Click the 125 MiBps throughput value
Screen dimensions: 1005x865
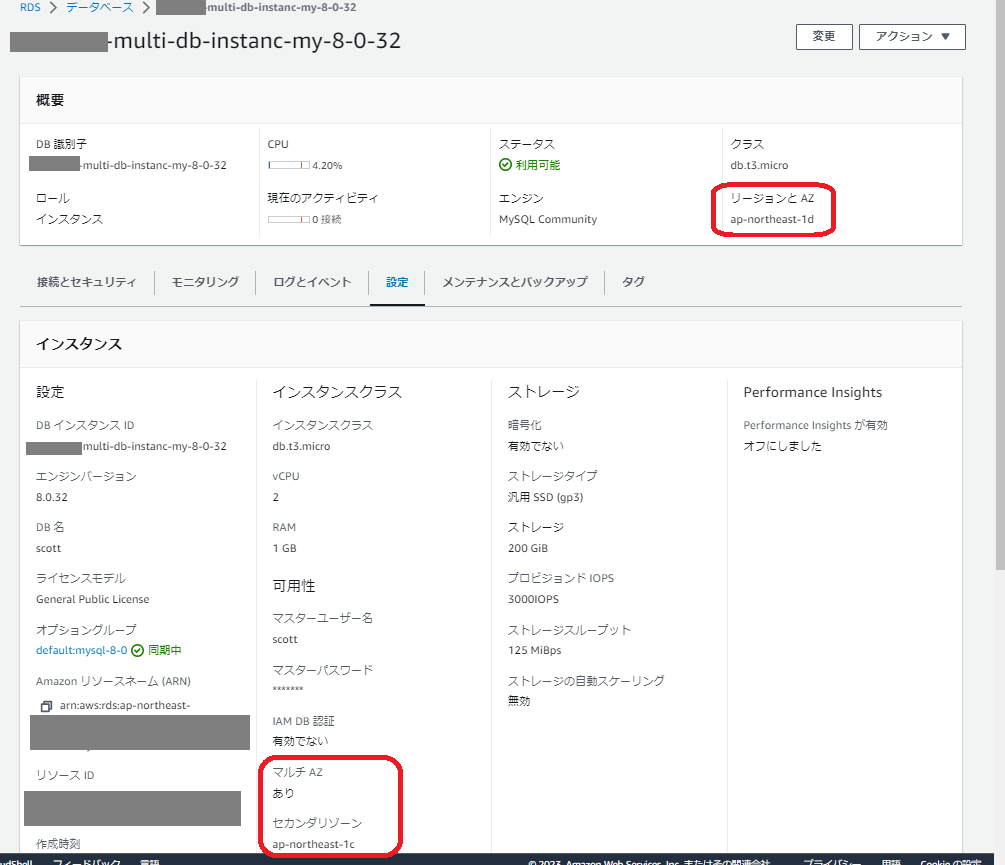[x=535, y=650]
